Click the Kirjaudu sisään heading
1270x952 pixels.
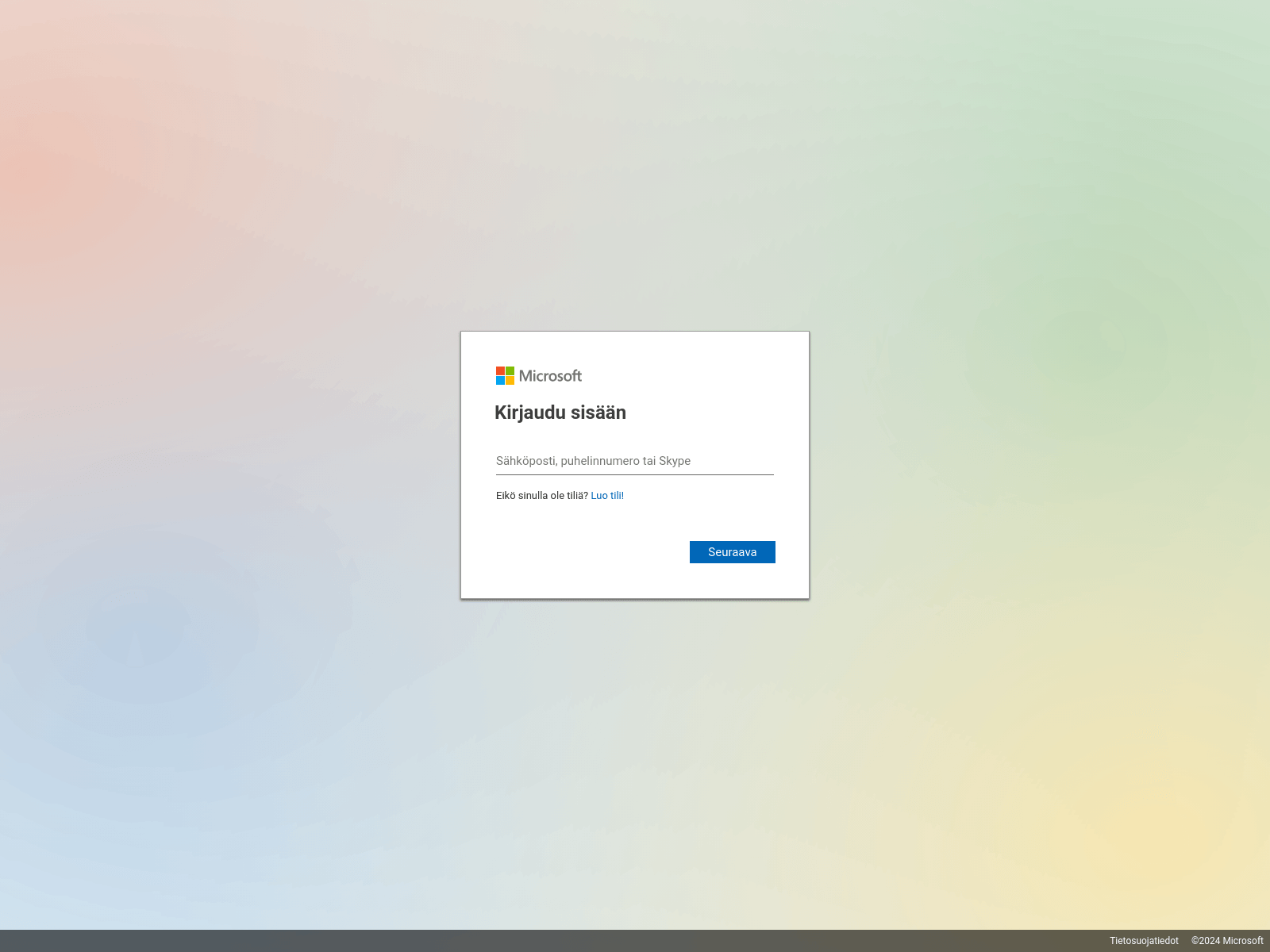pos(560,413)
